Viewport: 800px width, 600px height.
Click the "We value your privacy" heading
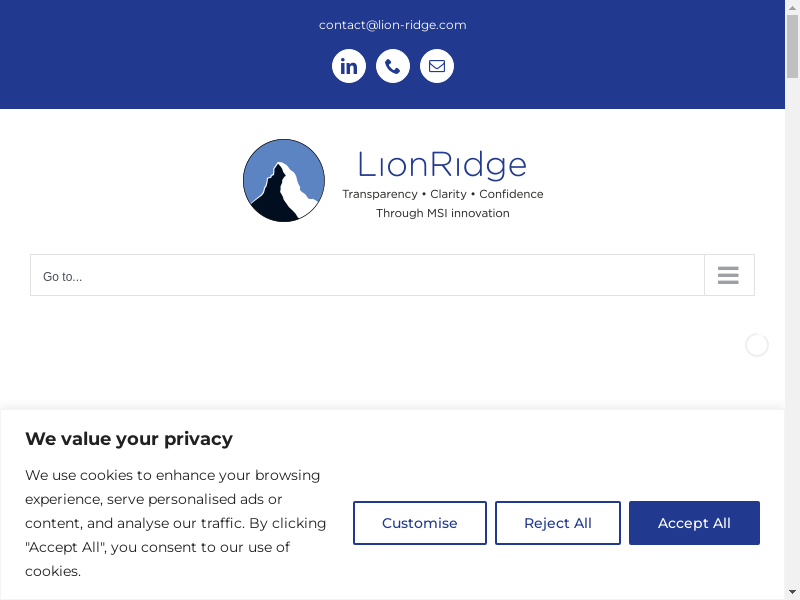pyautogui.click(x=129, y=438)
